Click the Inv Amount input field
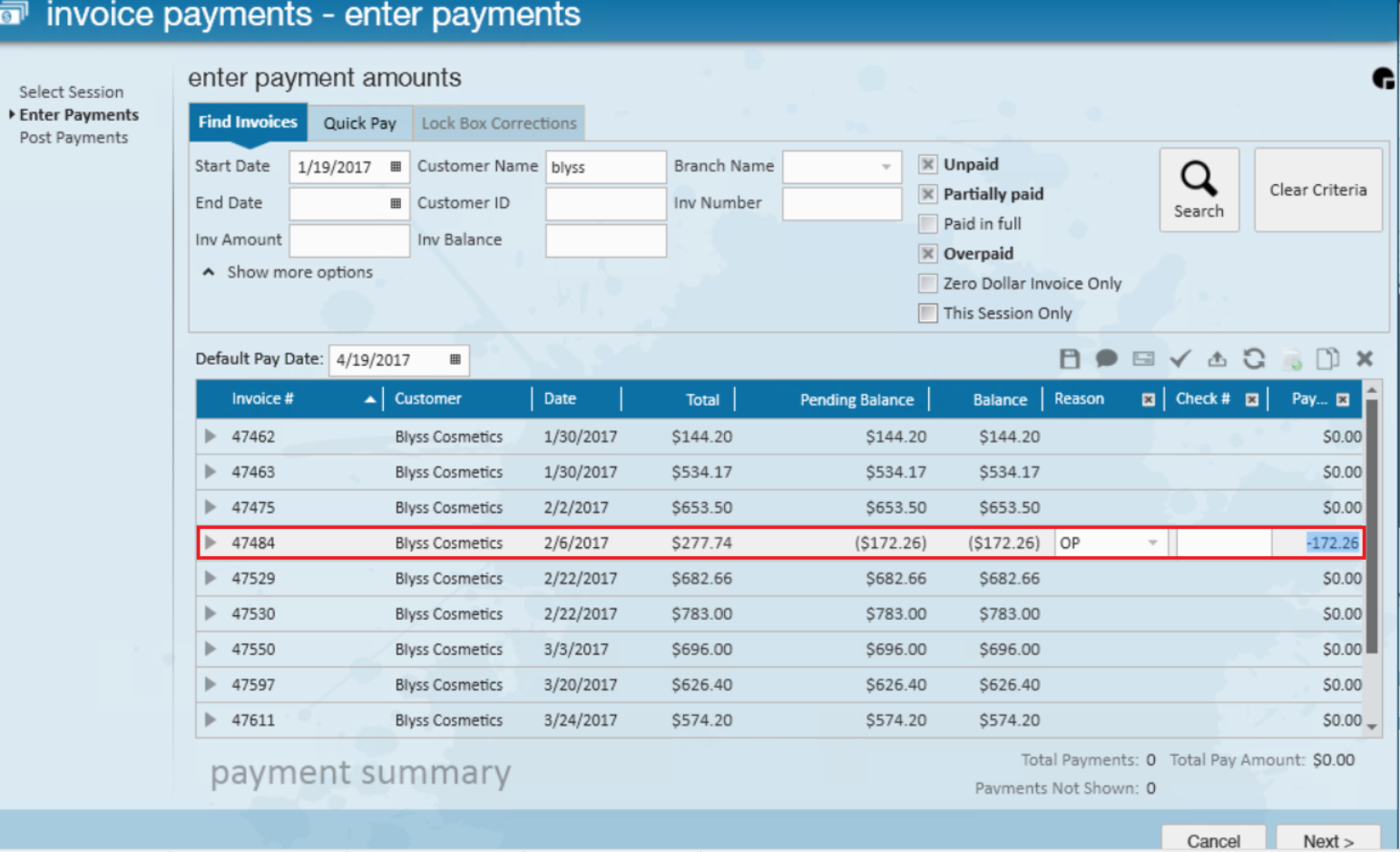This screenshot has height=852, width=1400. click(349, 240)
